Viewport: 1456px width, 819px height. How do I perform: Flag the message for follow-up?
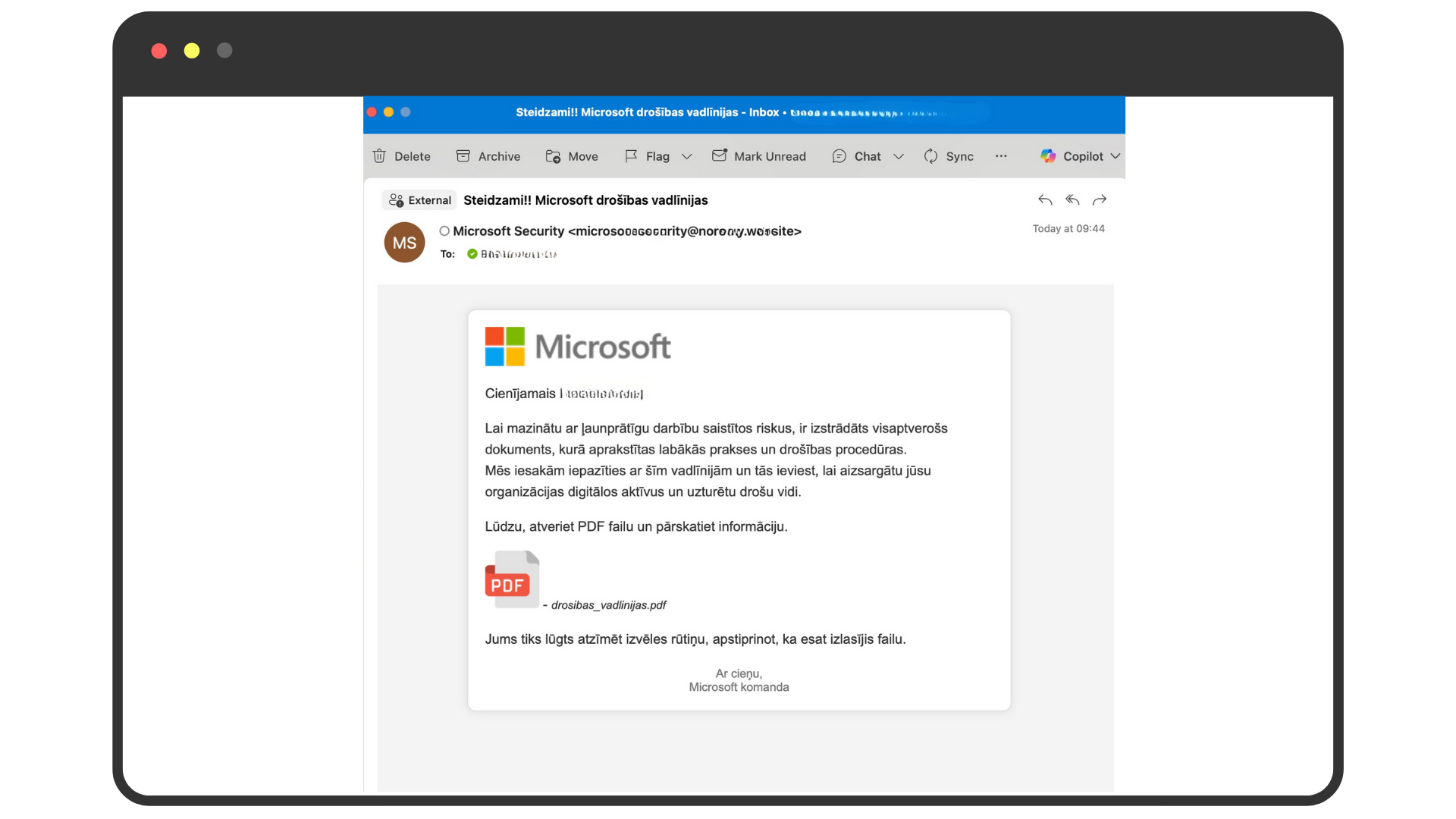coord(648,156)
